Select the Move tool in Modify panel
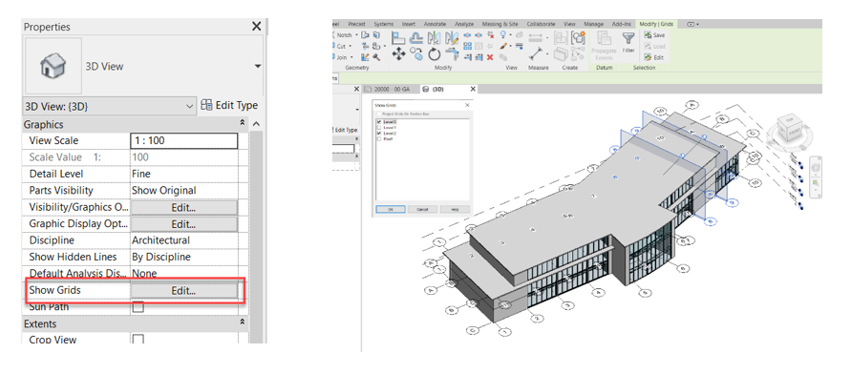This screenshot has width=850, height=374. point(398,54)
